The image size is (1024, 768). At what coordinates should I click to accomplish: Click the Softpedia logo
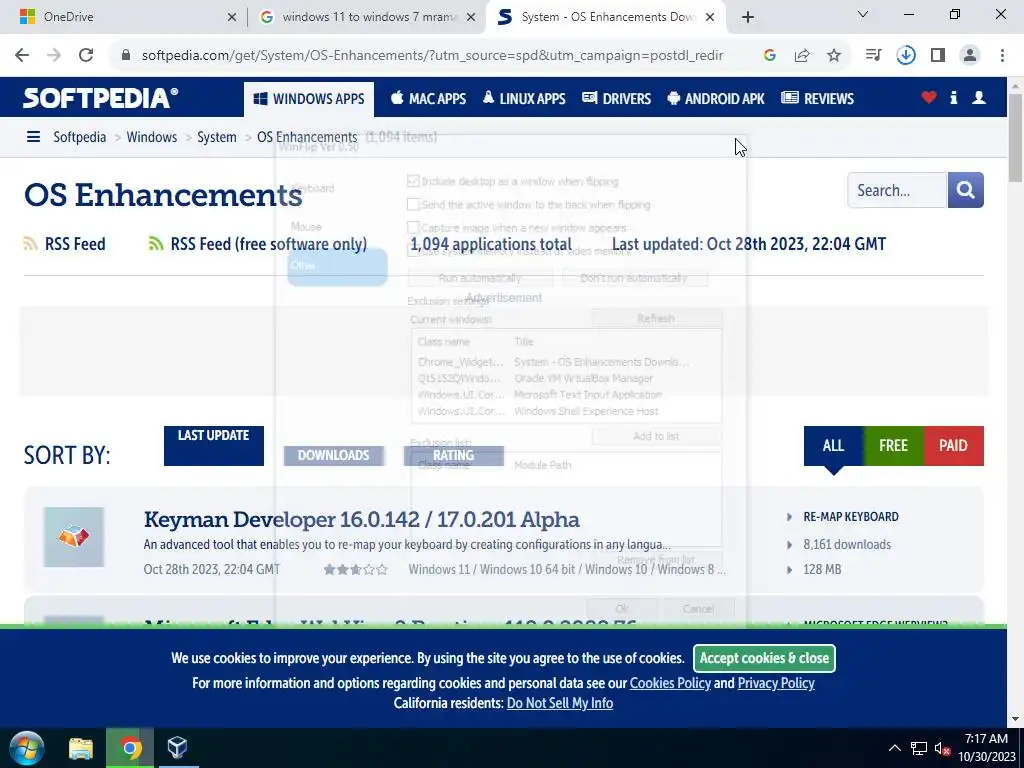[101, 98]
